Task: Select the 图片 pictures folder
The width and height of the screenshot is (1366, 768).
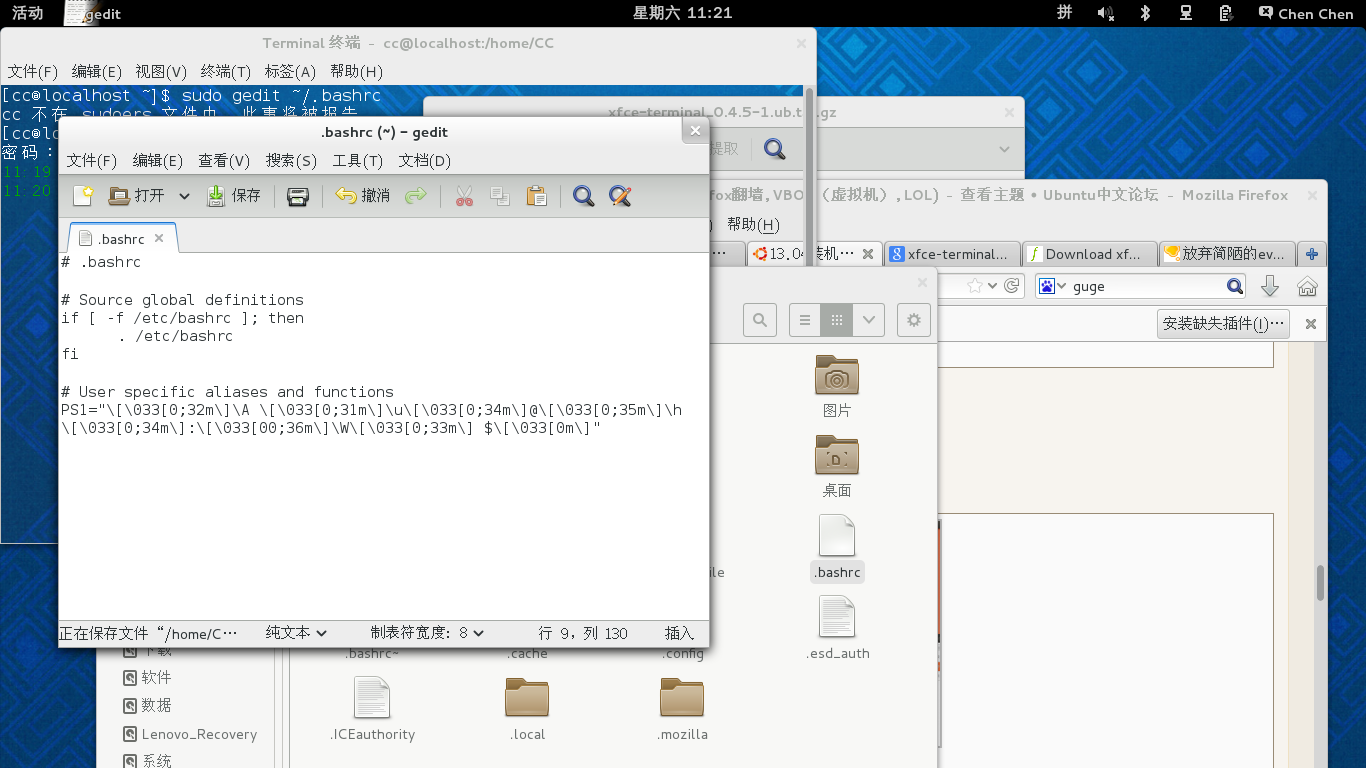Action: (837, 386)
